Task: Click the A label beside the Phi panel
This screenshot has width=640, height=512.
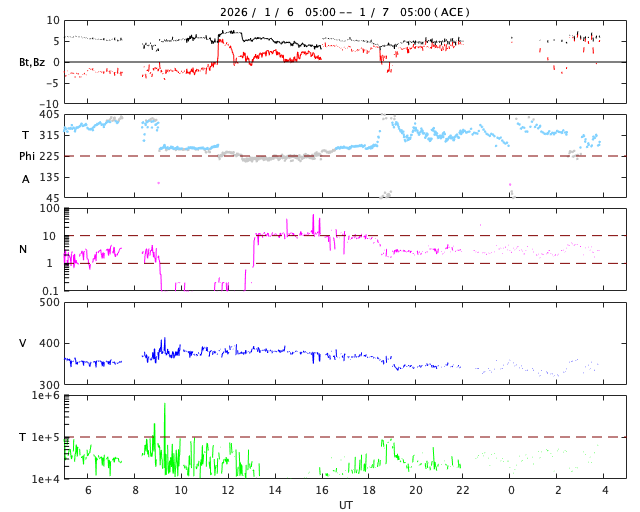Action: click(x=26, y=179)
